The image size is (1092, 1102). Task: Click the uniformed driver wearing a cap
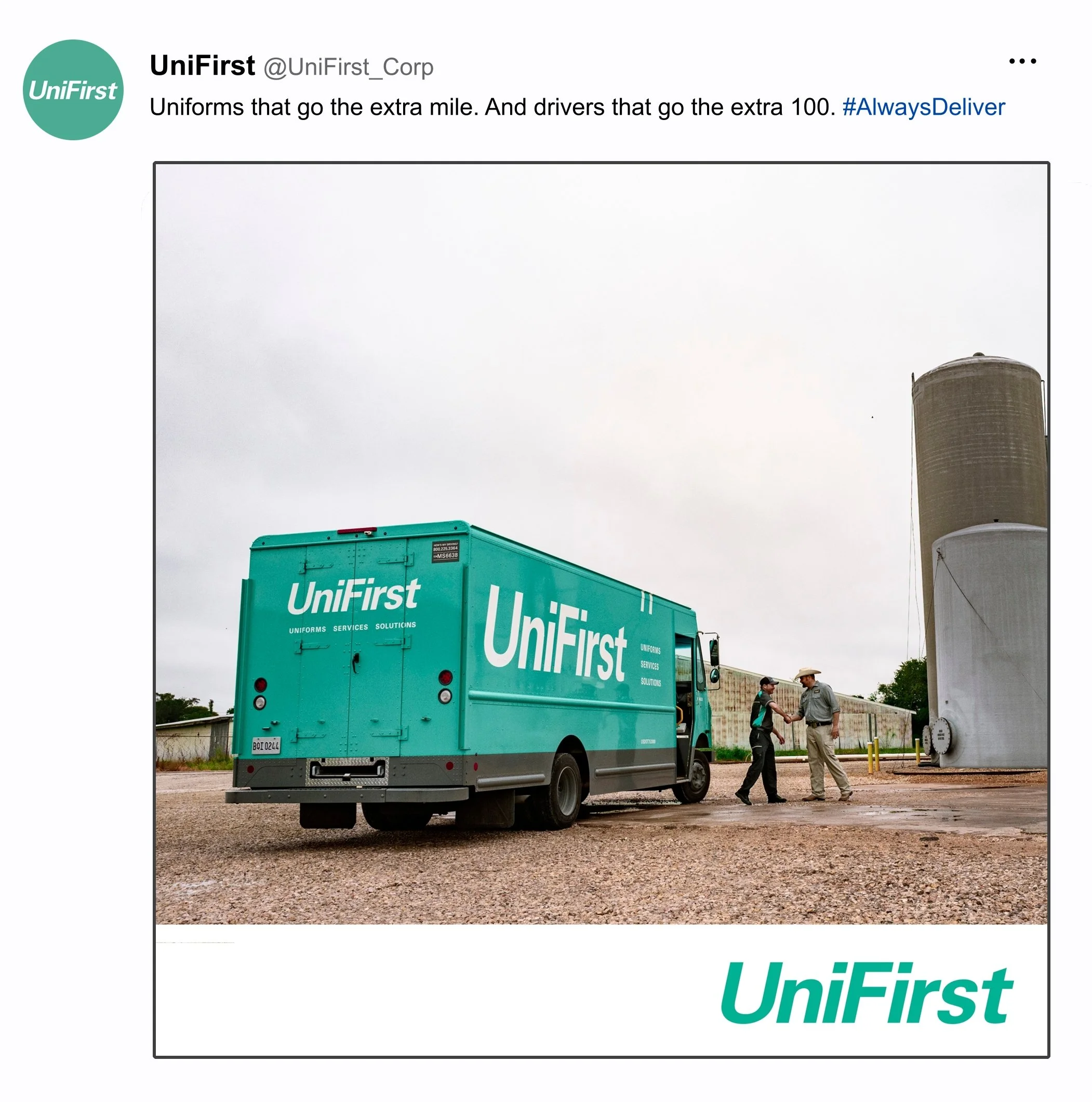[763, 740]
